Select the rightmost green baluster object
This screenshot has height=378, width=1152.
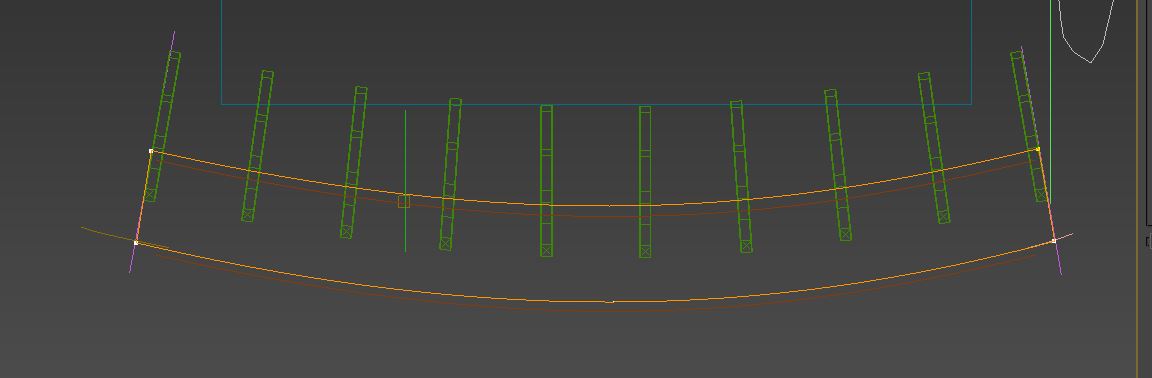tap(1030, 126)
